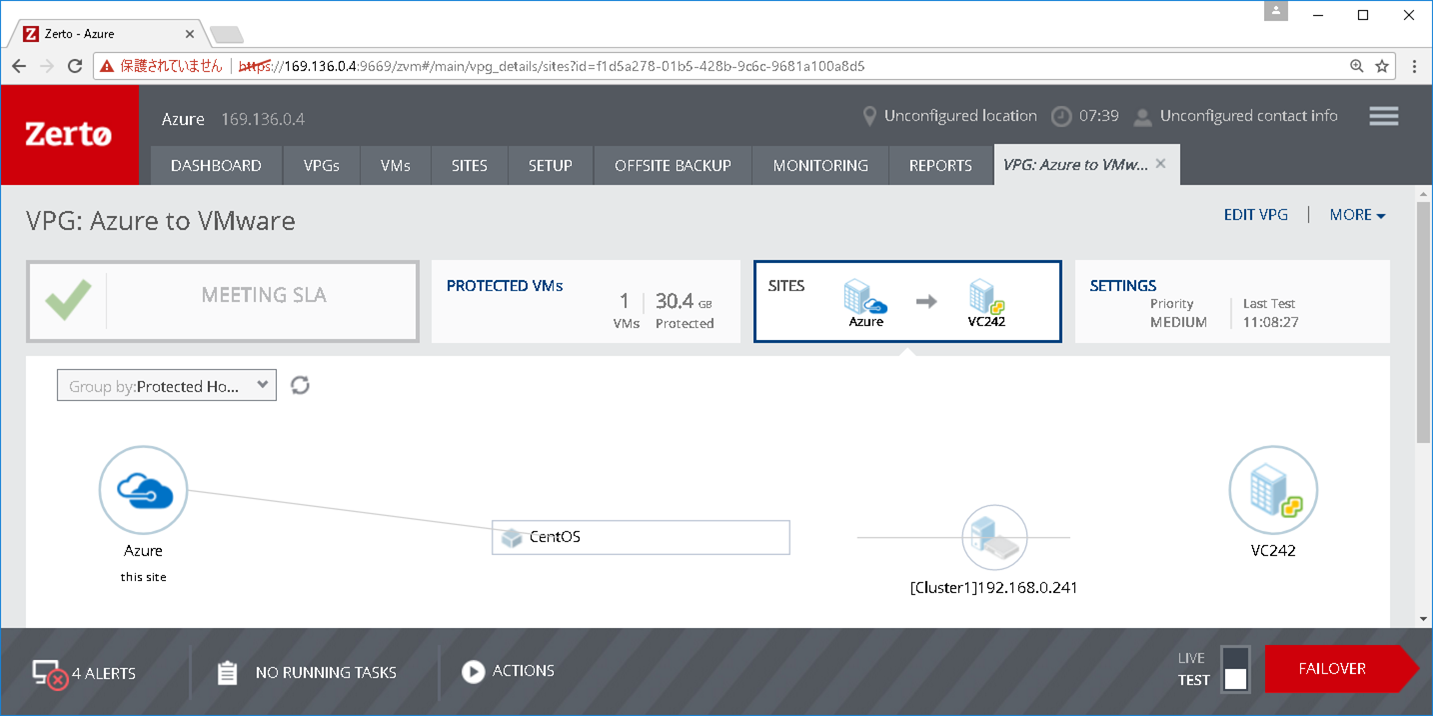
Task: Click the Actions play icon
Action: [x=473, y=672]
